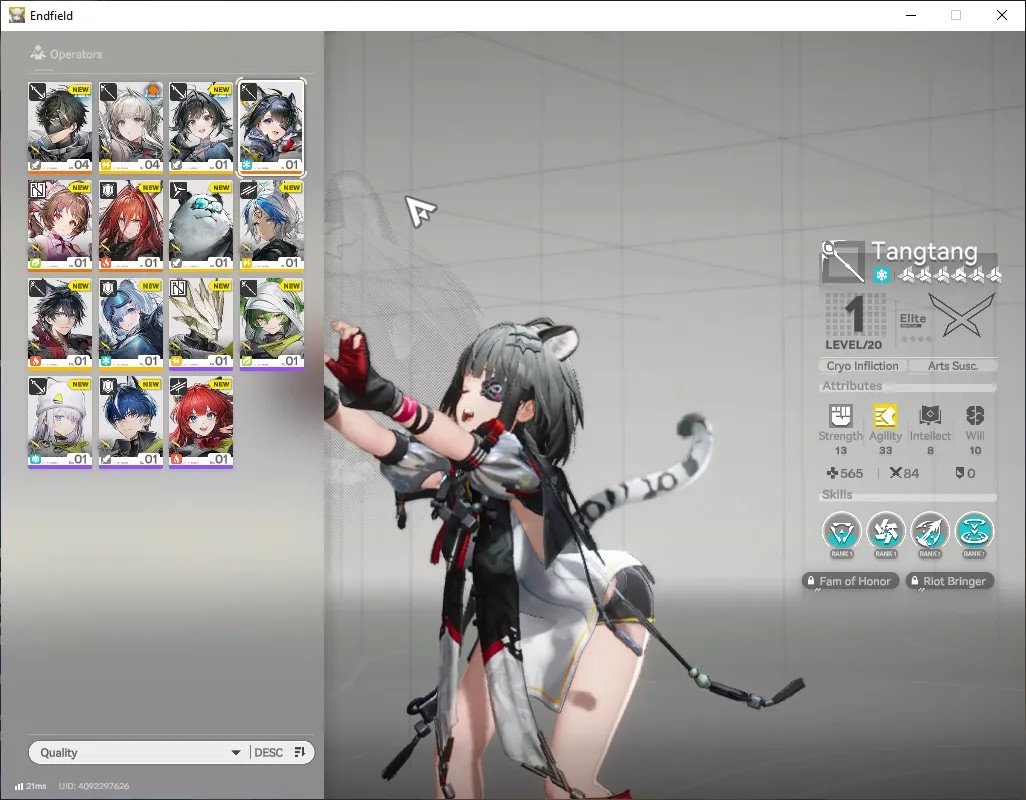The image size is (1026, 800).
Task: Click the locked Riot Bringer talent
Action: pyautogui.click(x=950, y=581)
